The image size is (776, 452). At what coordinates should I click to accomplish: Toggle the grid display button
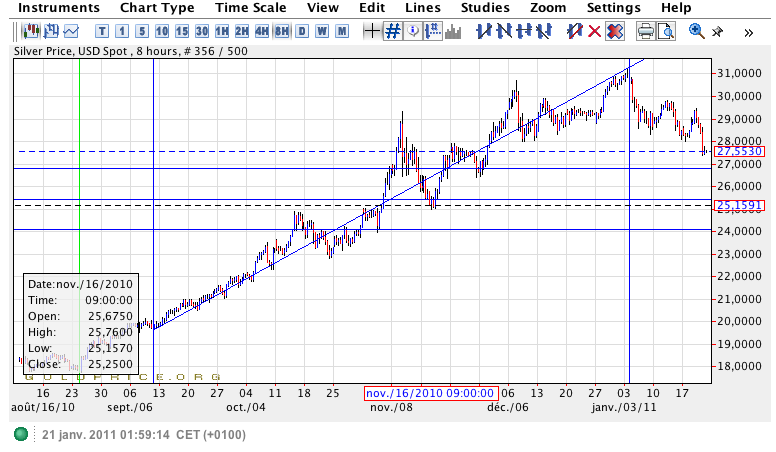pyautogui.click(x=393, y=31)
